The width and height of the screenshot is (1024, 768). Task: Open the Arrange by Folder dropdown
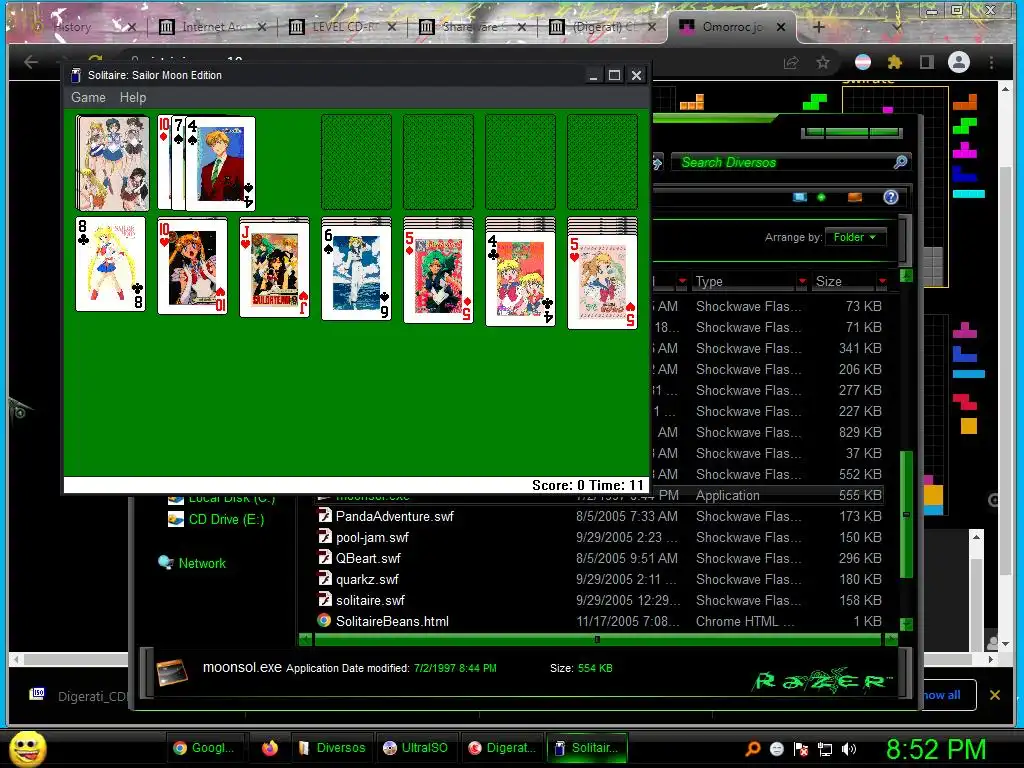(855, 237)
